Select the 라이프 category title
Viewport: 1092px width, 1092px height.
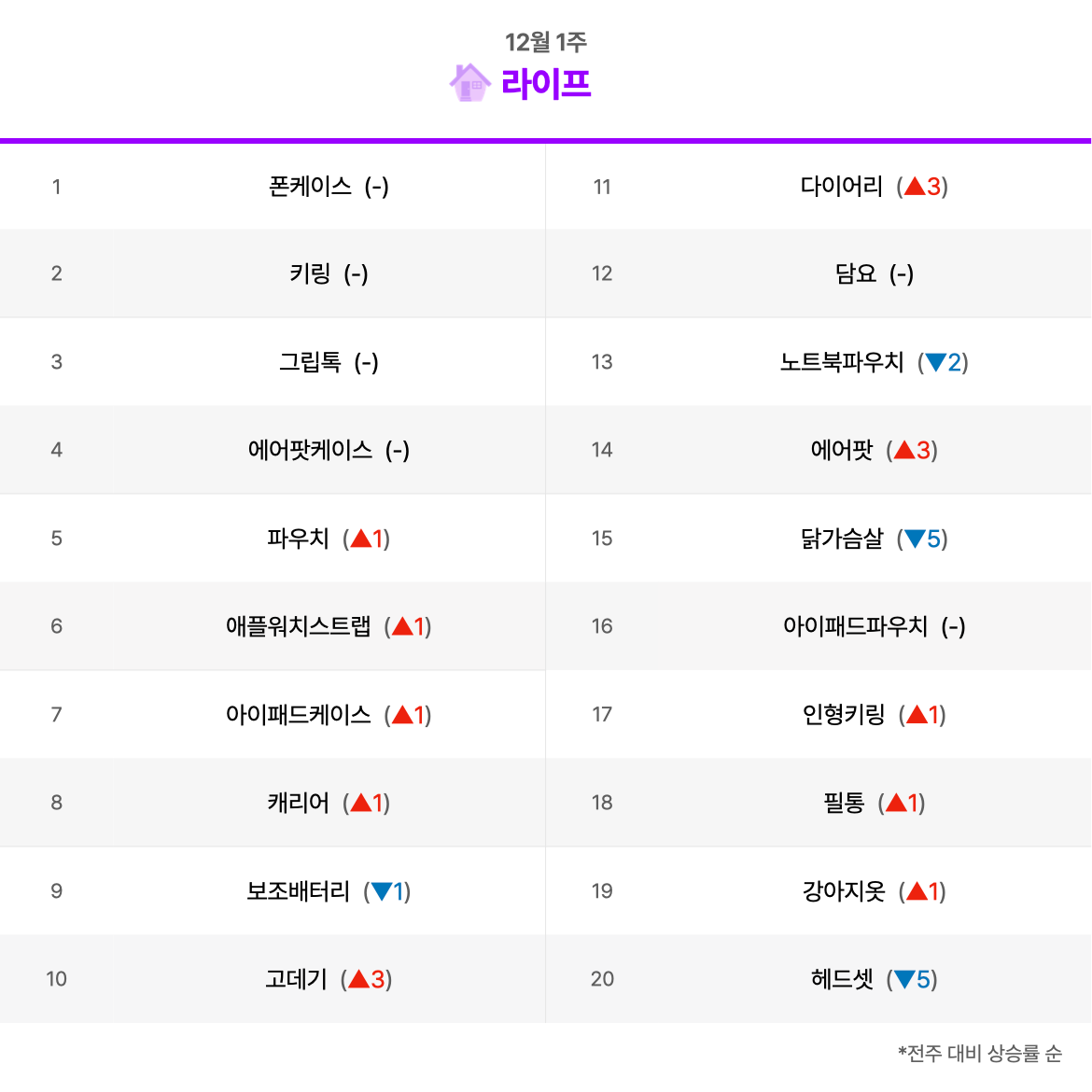click(x=546, y=84)
